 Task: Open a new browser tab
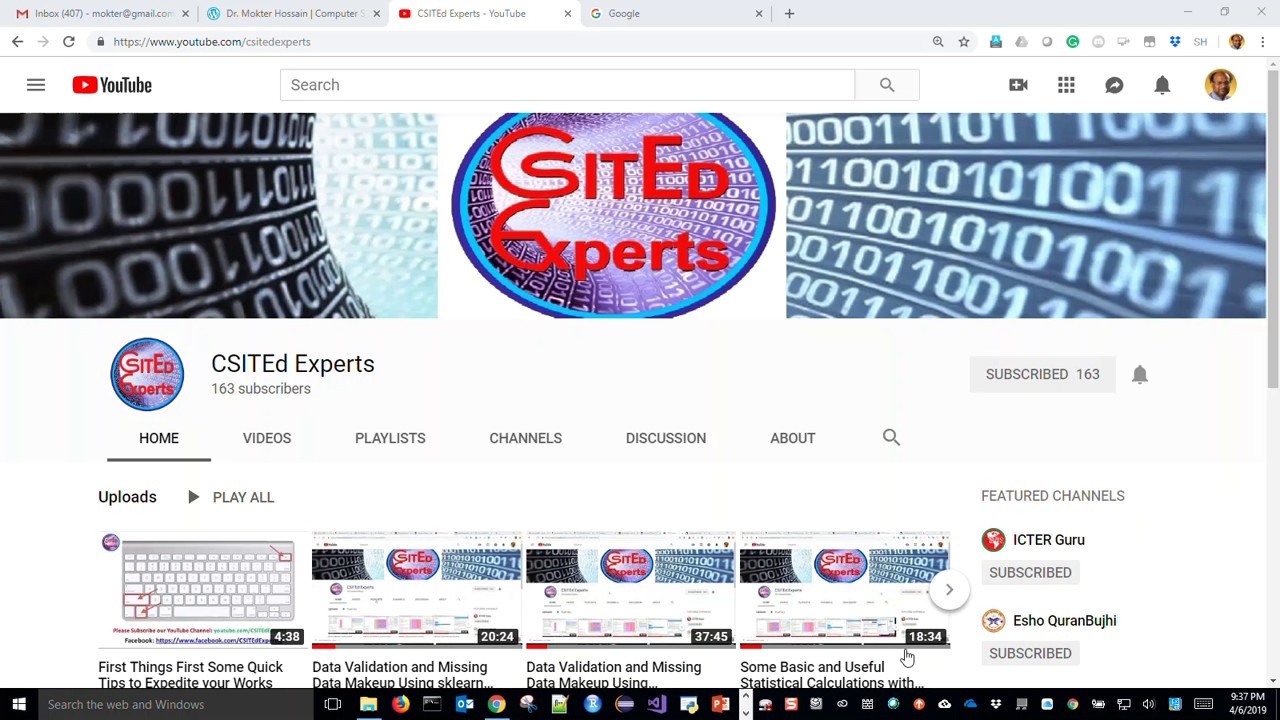(789, 13)
